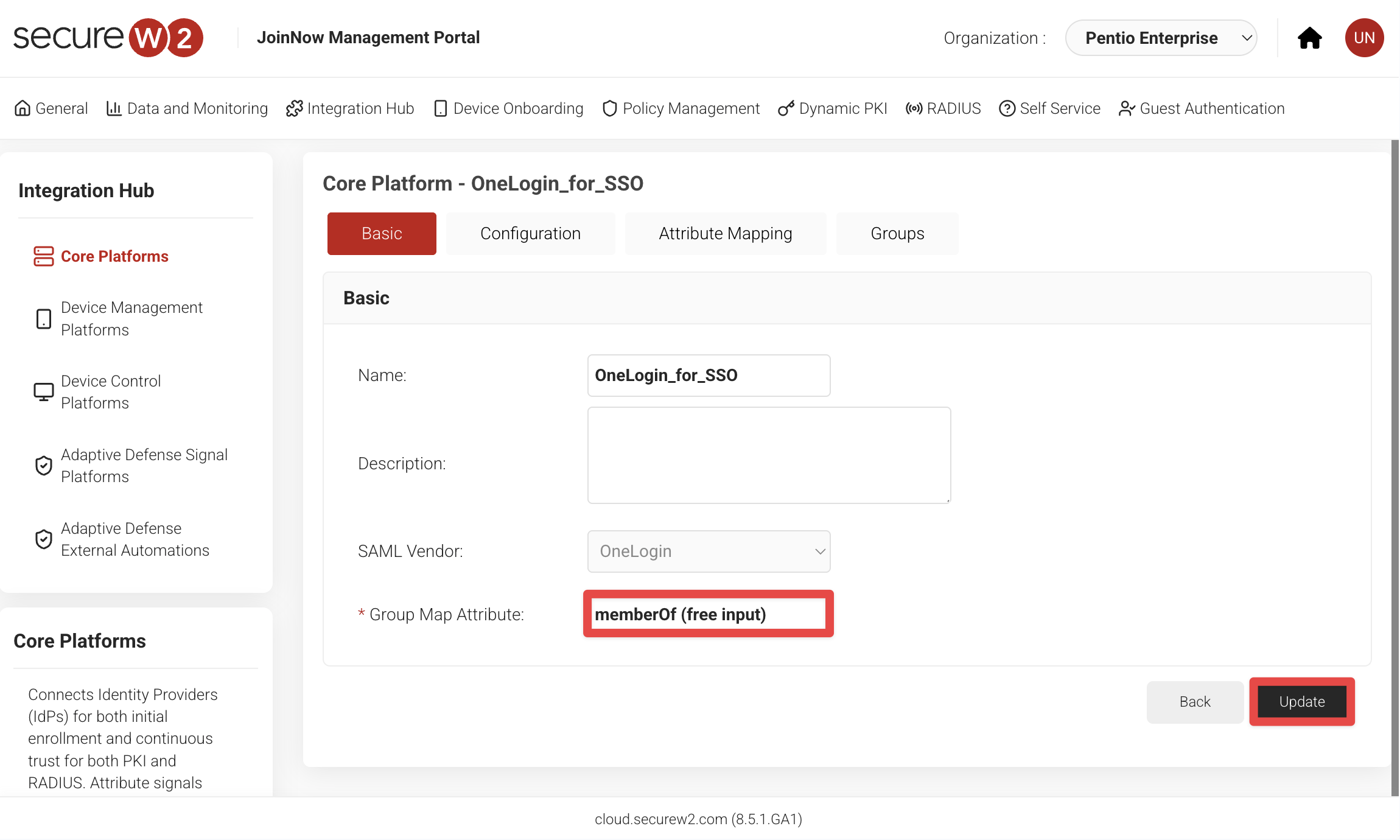Click the General house icon
This screenshot has width=1400, height=840.
(x=23, y=108)
